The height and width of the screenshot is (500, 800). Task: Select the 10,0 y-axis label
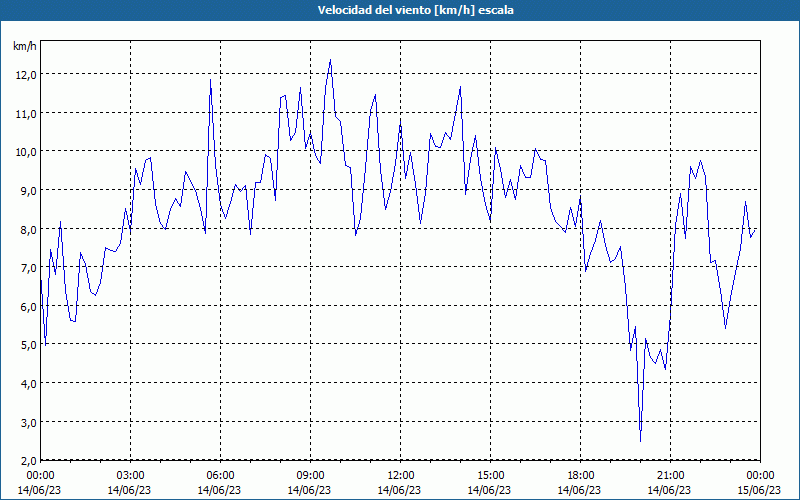(26, 152)
